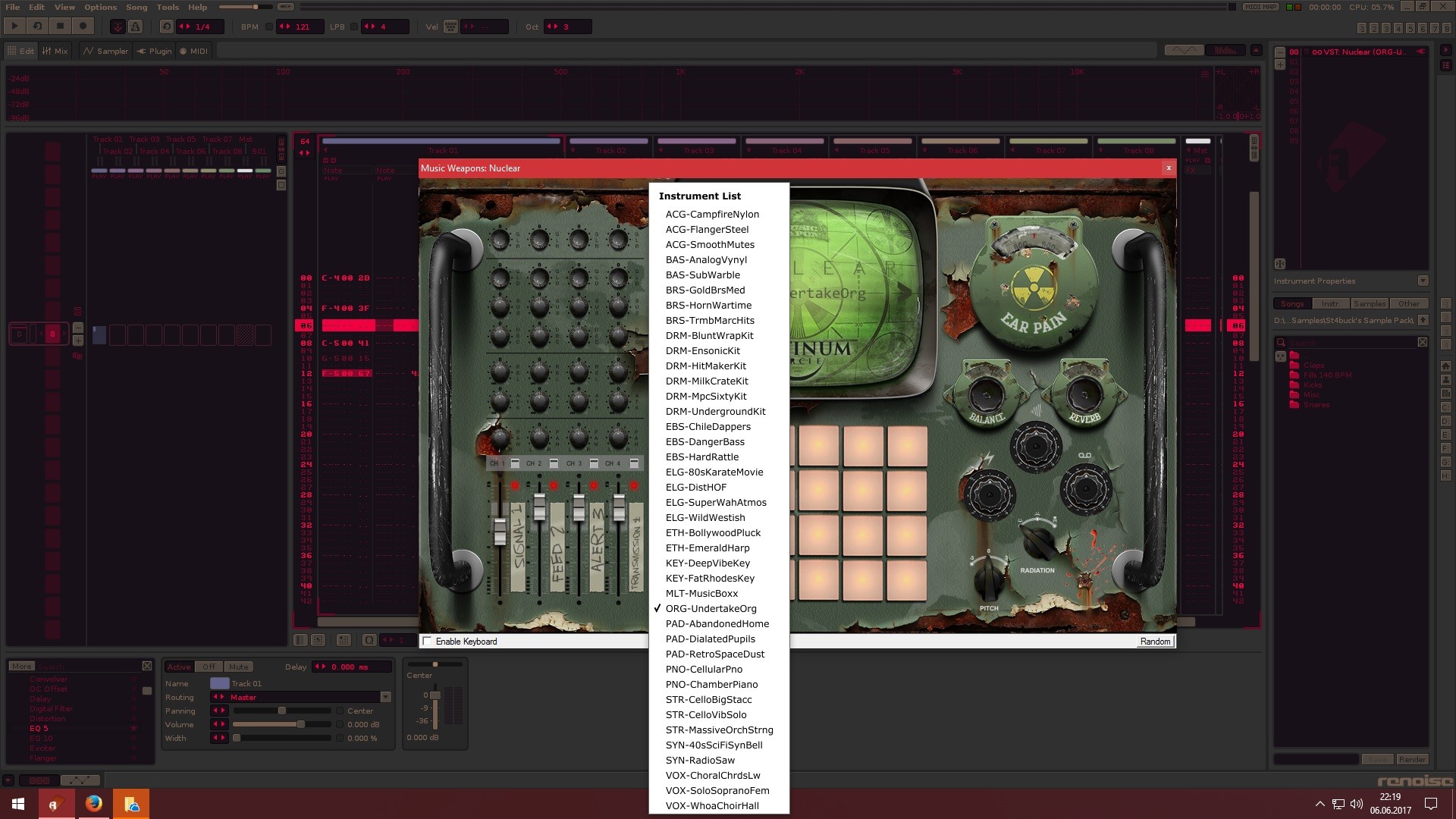The width and height of the screenshot is (1456, 819).
Task: Open the file explorer taskbar icon
Action: click(x=131, y=804)
